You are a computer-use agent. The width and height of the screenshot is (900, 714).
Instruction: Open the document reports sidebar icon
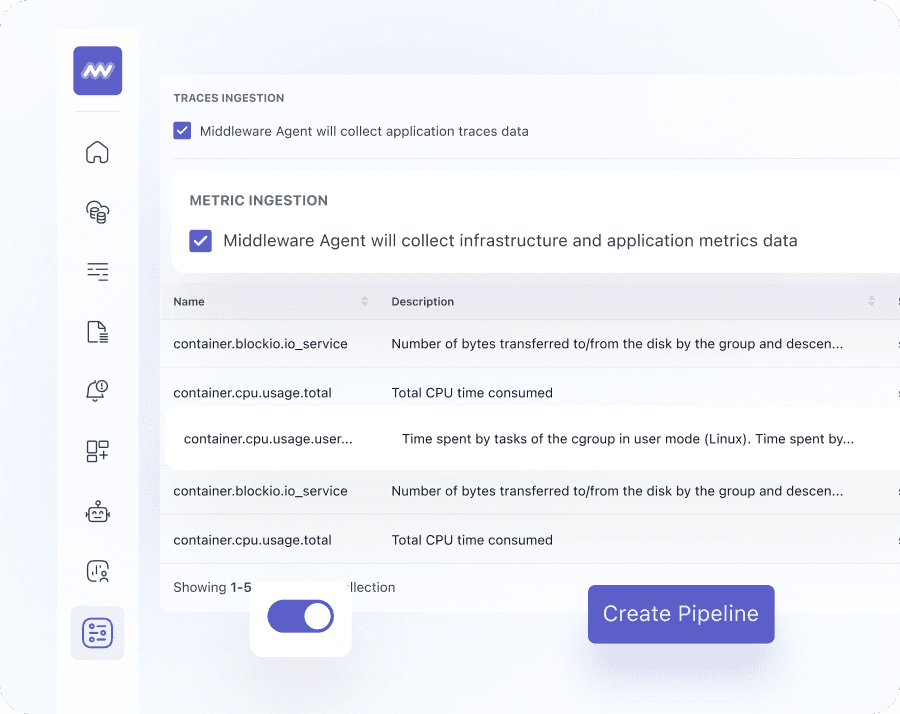(x=98, y=332)
